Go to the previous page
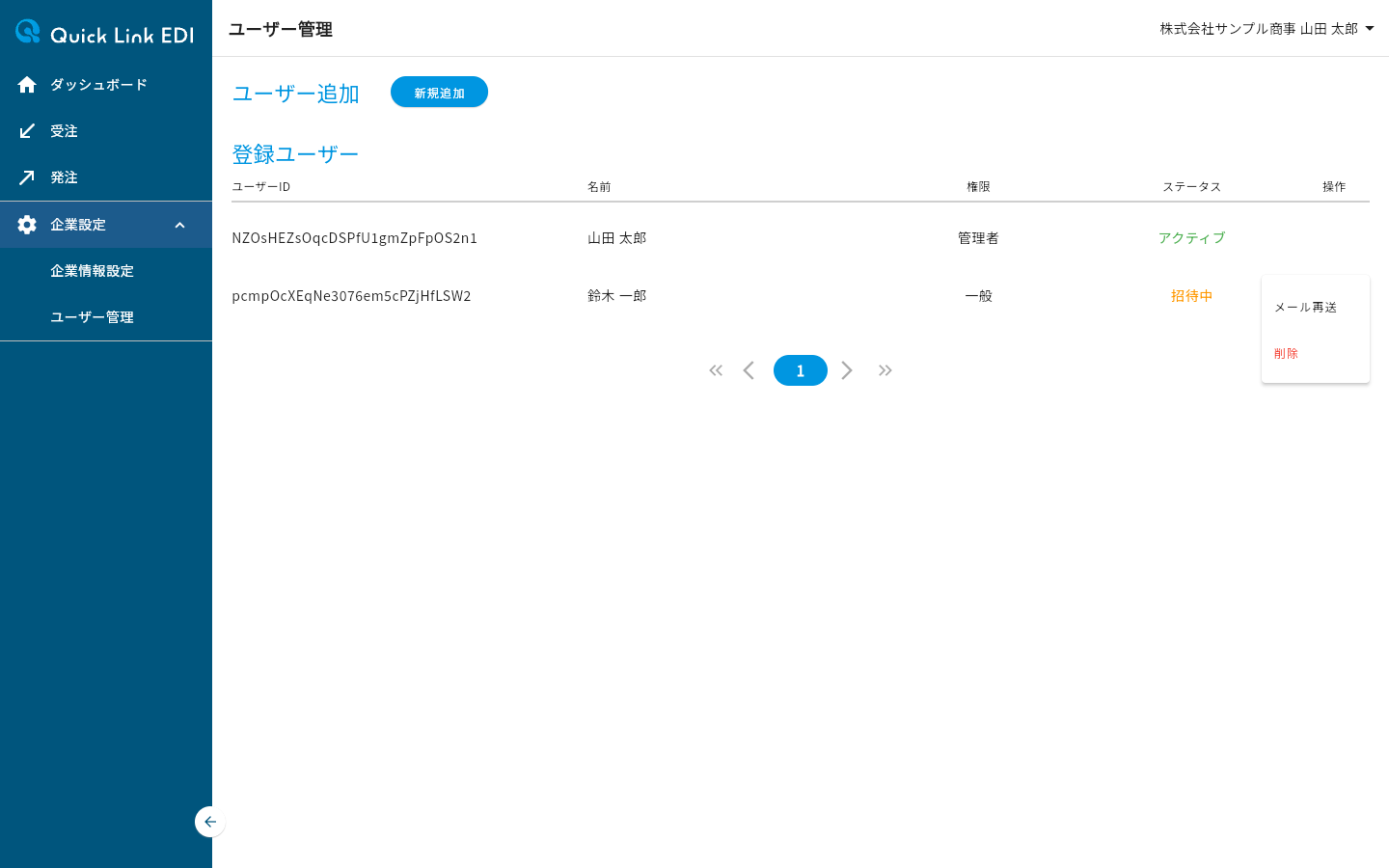This screenshot has width=1389, height=868. [749, 370]
